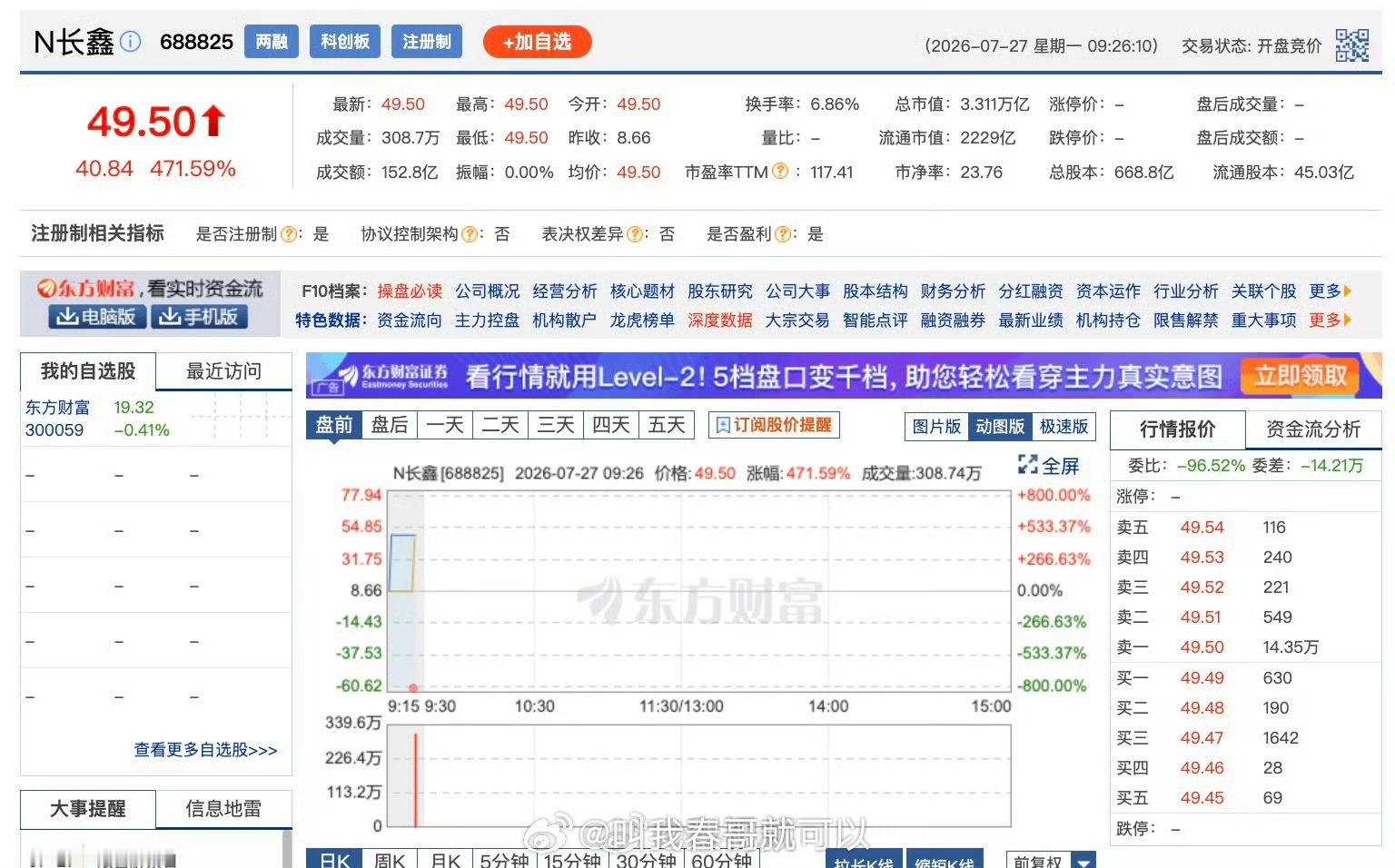Click 买一 price 49.49 row
1395x868 pixels.
(x=1246, y=678)
